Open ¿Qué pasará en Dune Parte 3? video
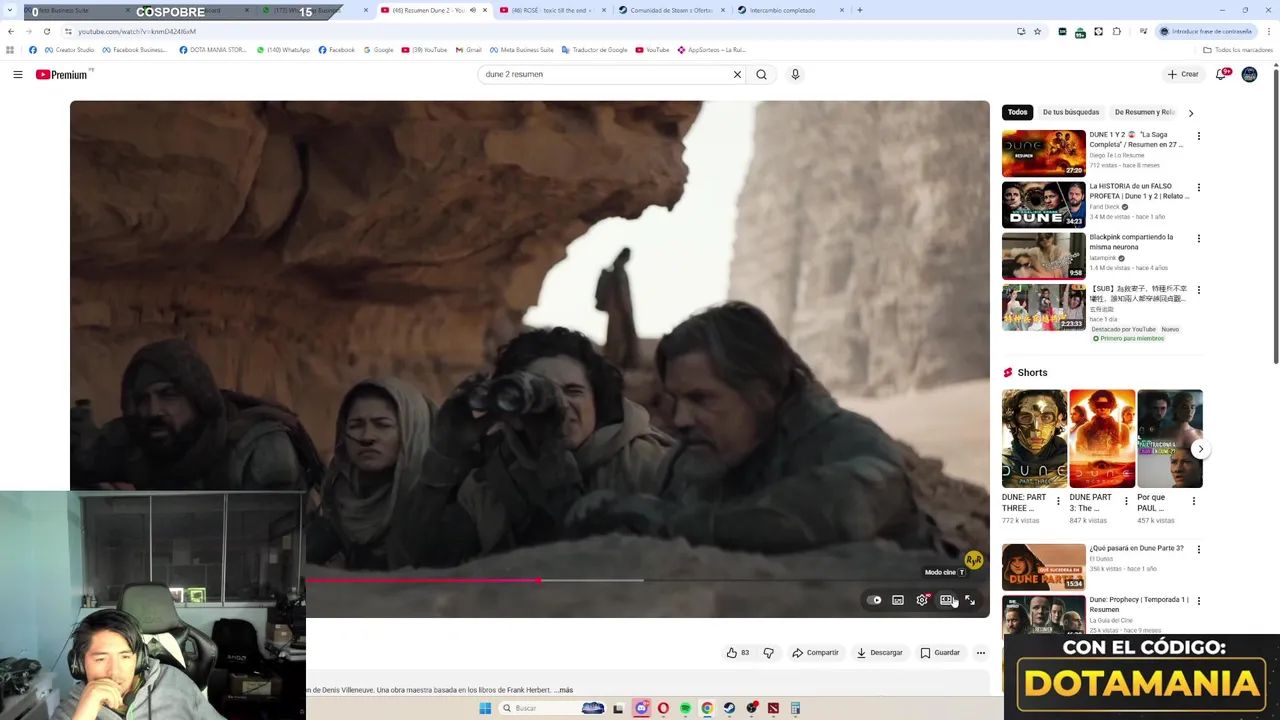Screen dimensions: 1280x720 [1043, 567]
